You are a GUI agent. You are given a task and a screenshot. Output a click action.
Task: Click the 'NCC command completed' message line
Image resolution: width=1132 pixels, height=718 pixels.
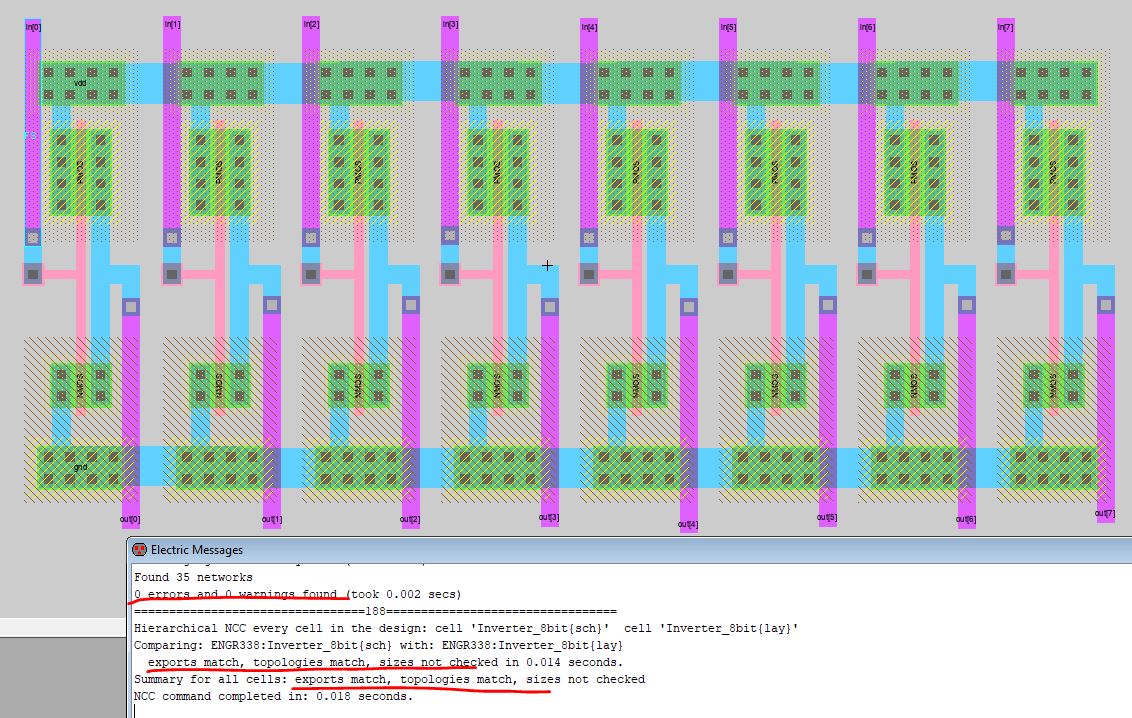pyautogui.click(x=272, y=696)
